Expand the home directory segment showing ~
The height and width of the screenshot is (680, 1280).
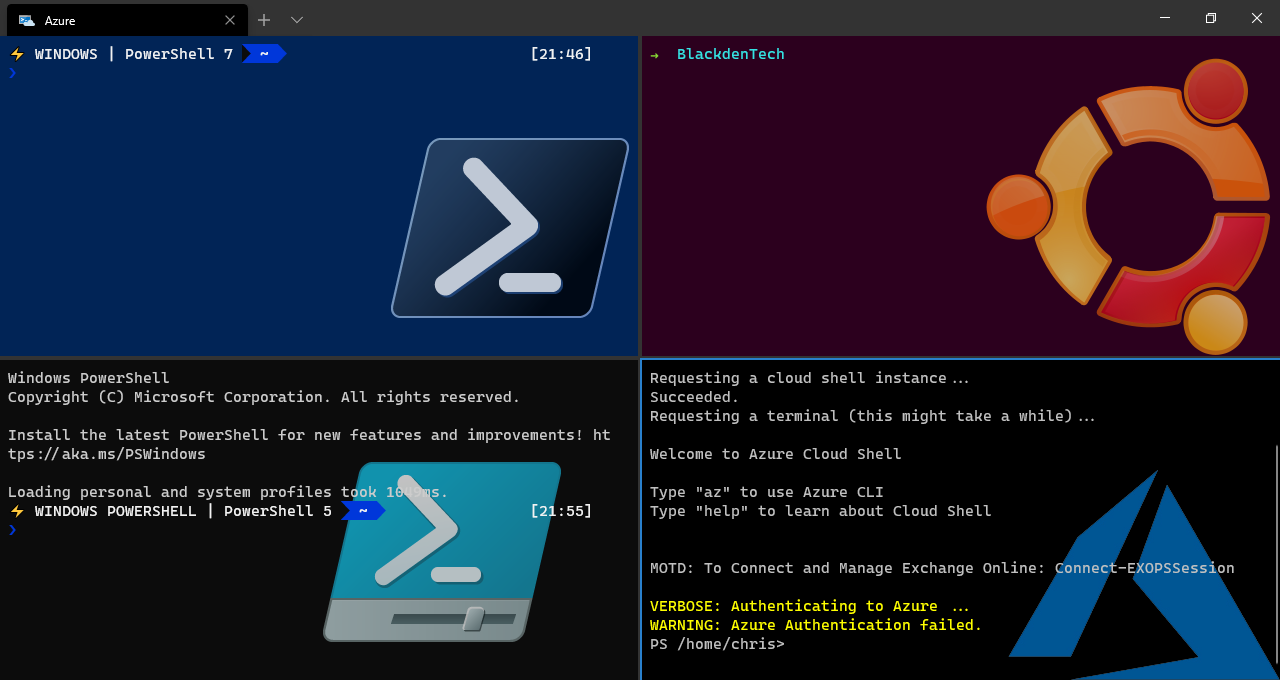262,53
